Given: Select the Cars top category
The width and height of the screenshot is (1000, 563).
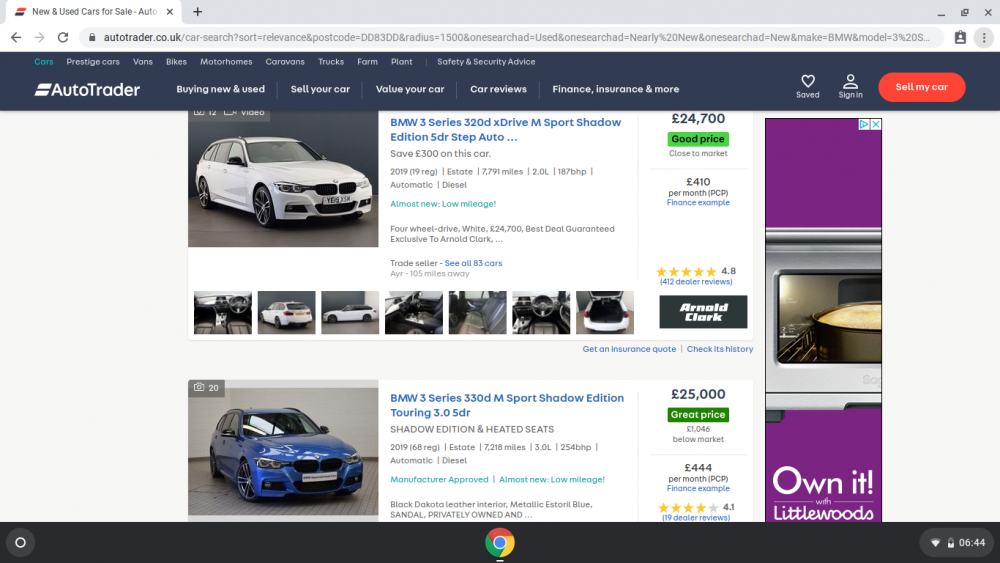Looking at the screenshot, I should click(44, 62).
